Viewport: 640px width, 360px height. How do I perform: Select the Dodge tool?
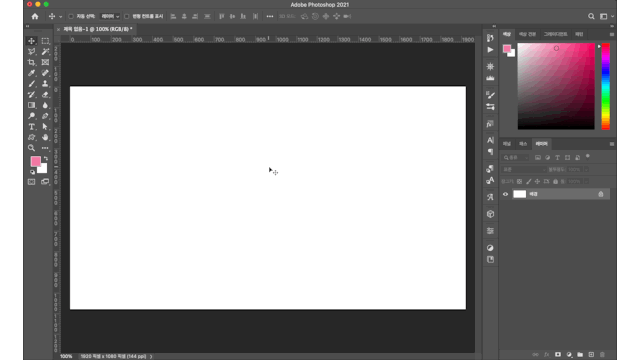(31, 116)
